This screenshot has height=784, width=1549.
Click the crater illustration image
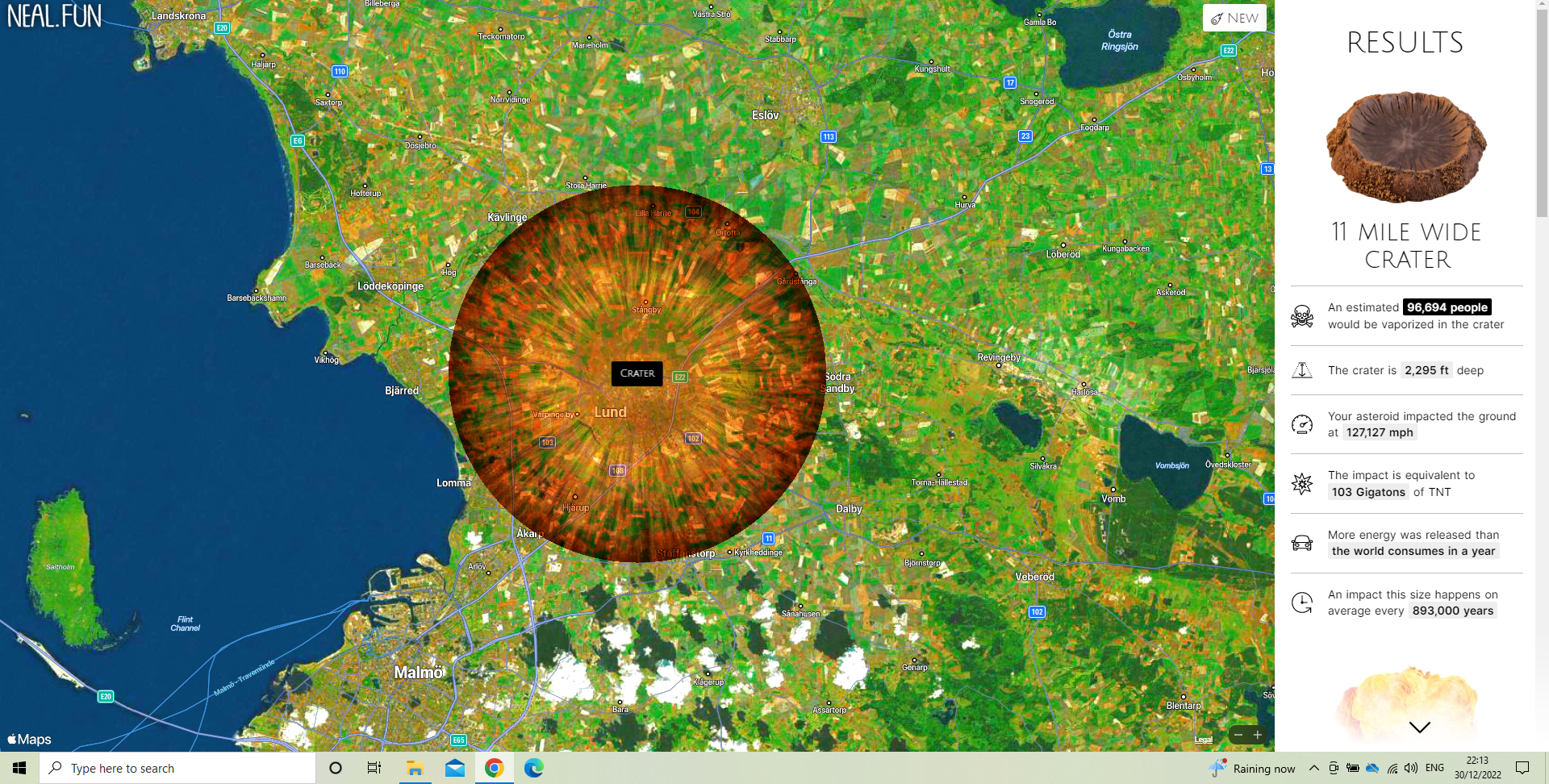tap(1406, 147)
